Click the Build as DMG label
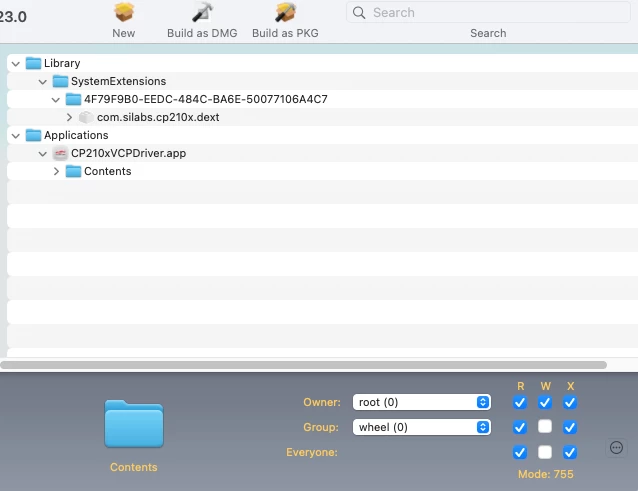 tap(202, 33)
